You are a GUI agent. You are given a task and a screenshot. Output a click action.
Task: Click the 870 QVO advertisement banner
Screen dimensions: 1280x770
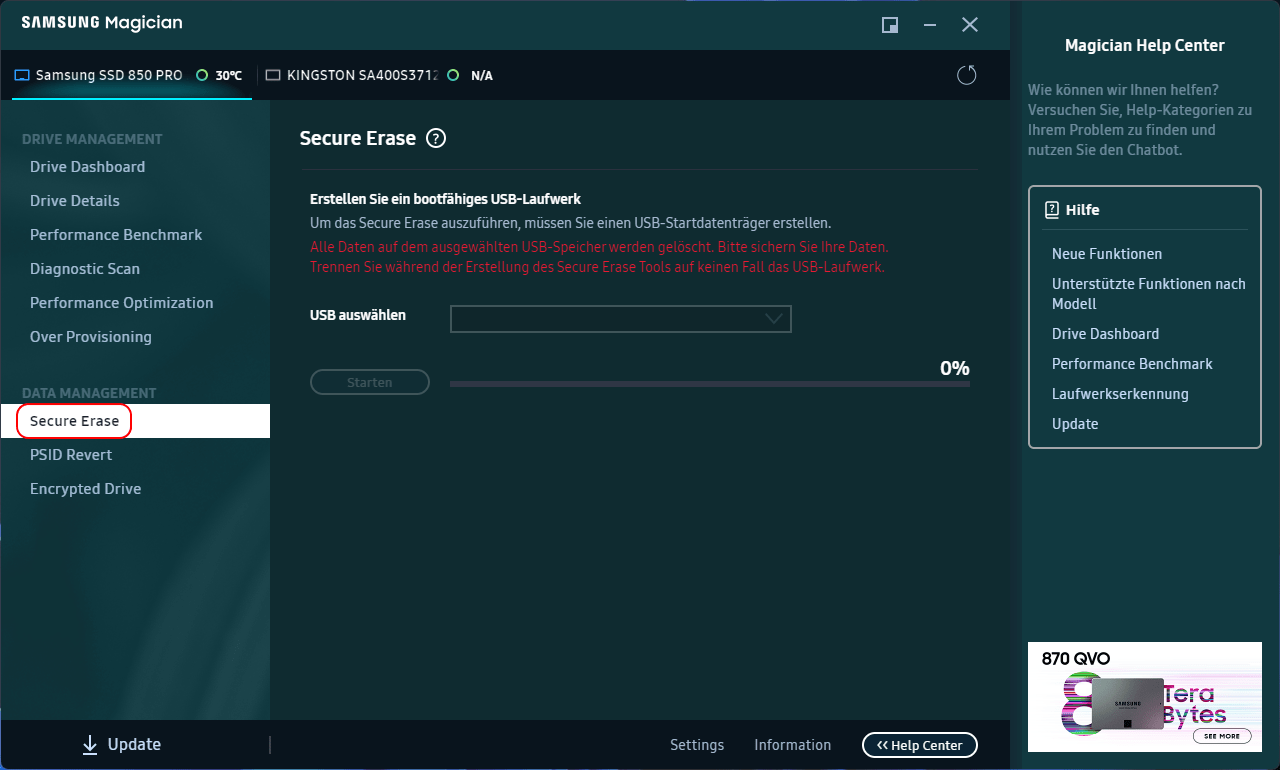[x=1145, y=697]
